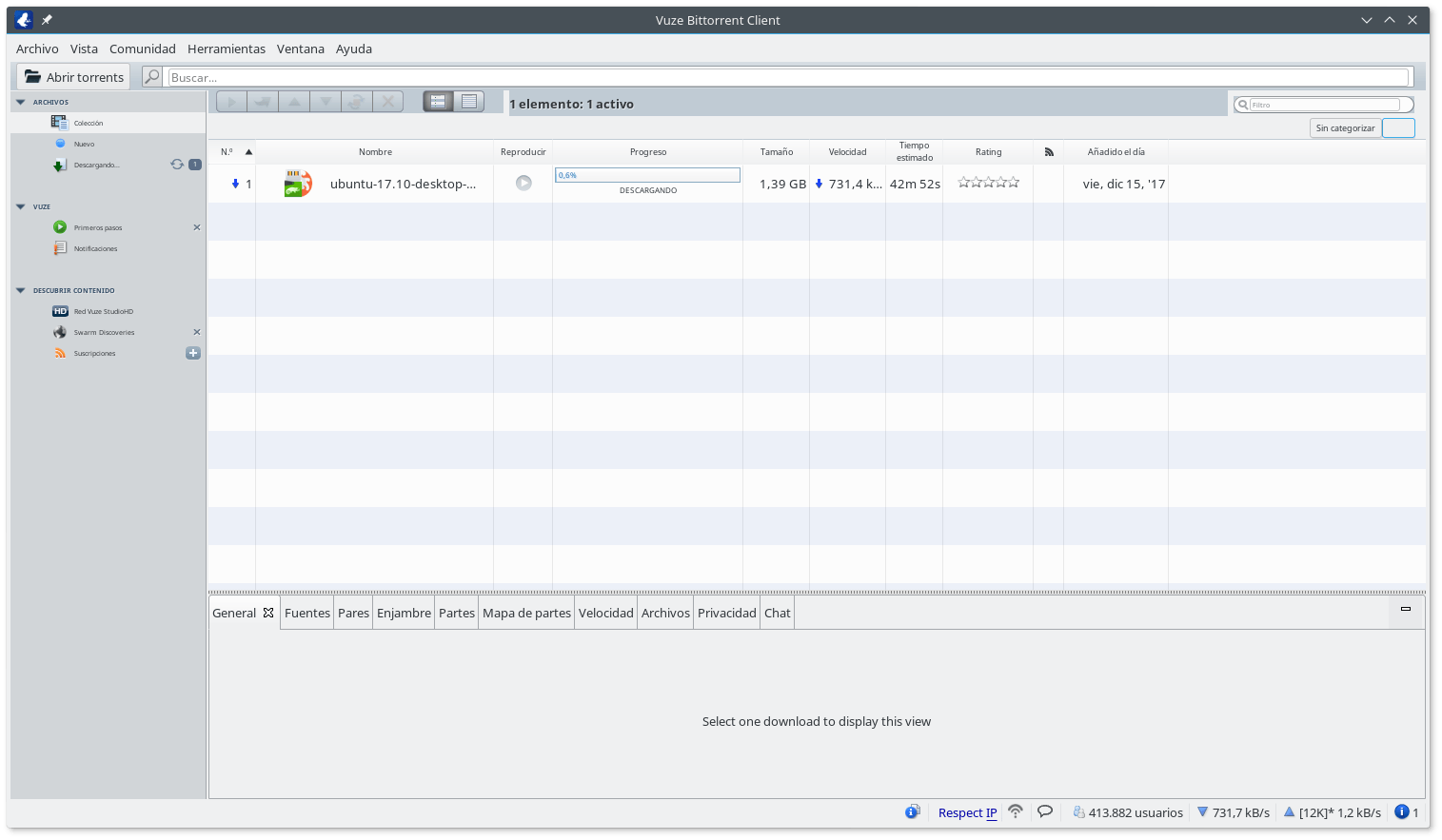The height and width of the screenshot is (840, 1442).
Task: Sort by the Velocidad column header
Action: pyautogui.click(x=847, y=152)
